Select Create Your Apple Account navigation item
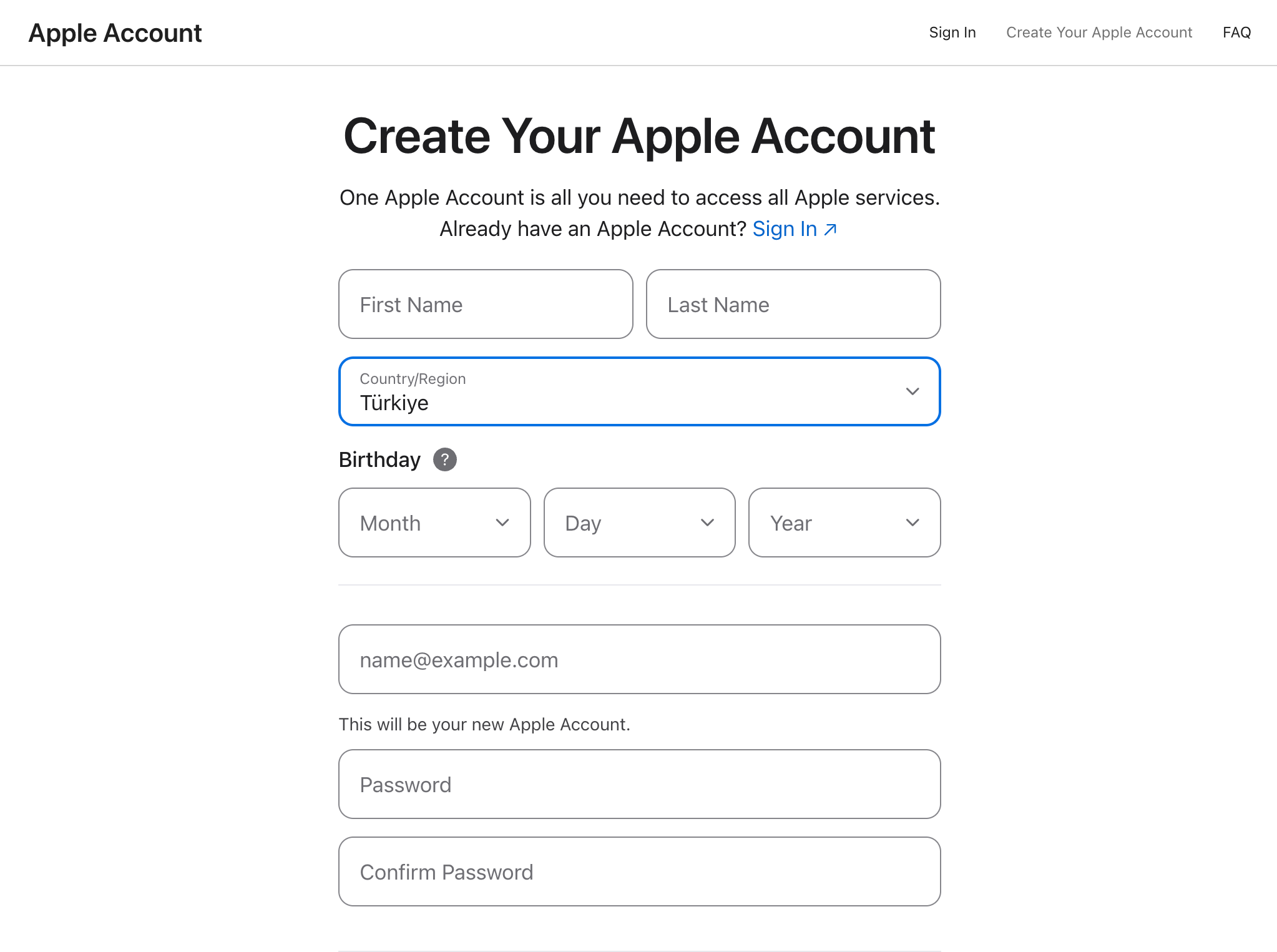 (x=1098, y=32)
